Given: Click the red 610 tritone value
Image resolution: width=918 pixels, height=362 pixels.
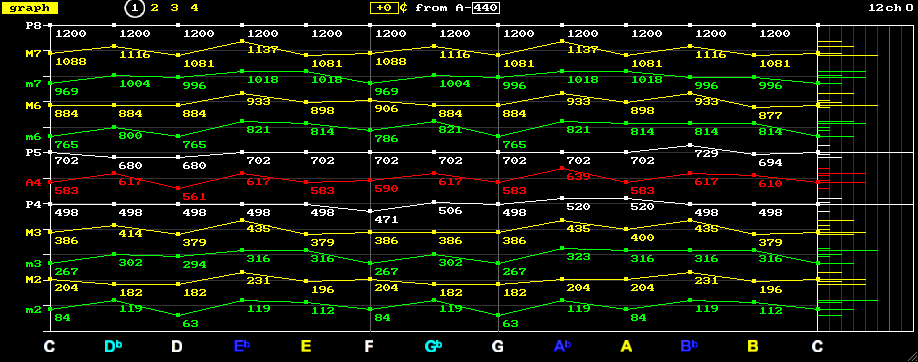Looking at the screenshot, I should tap(770, 183).
